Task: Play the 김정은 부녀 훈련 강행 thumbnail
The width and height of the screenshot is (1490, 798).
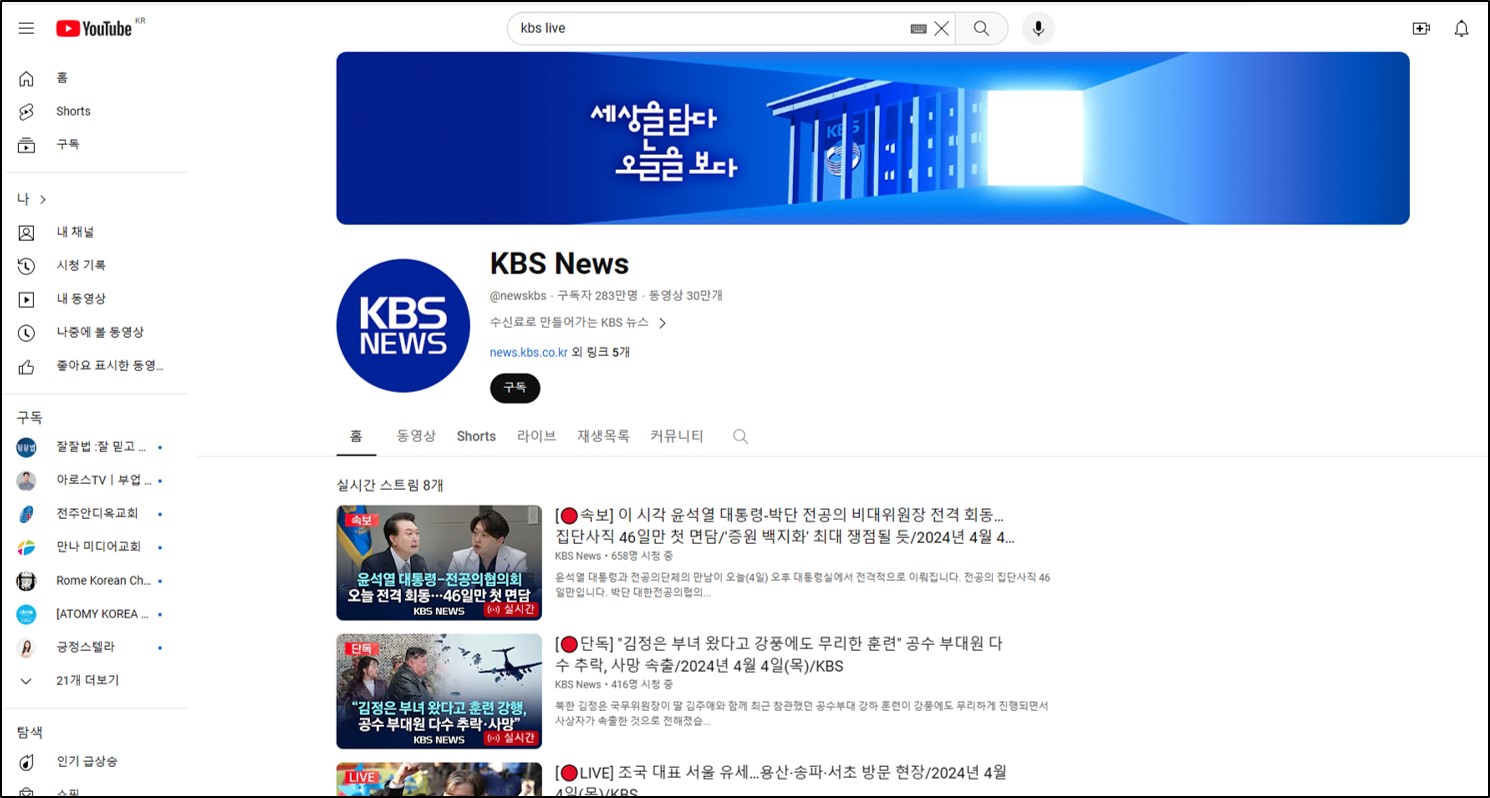Action: tap(439, 691)
